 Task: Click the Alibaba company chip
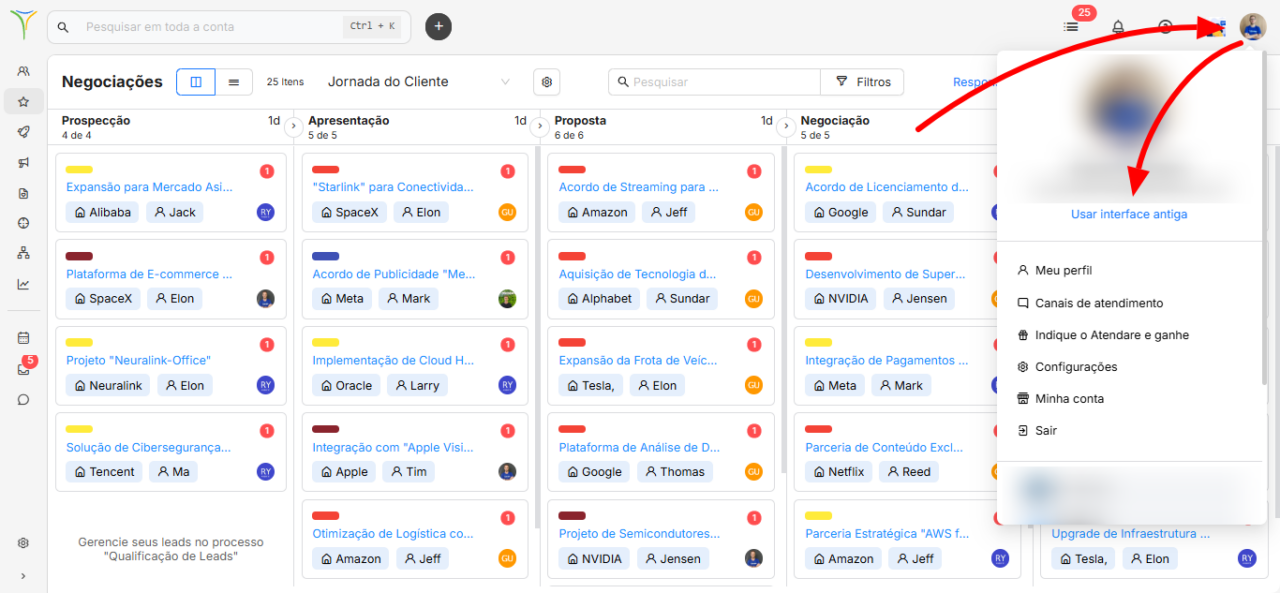[103, 212]
